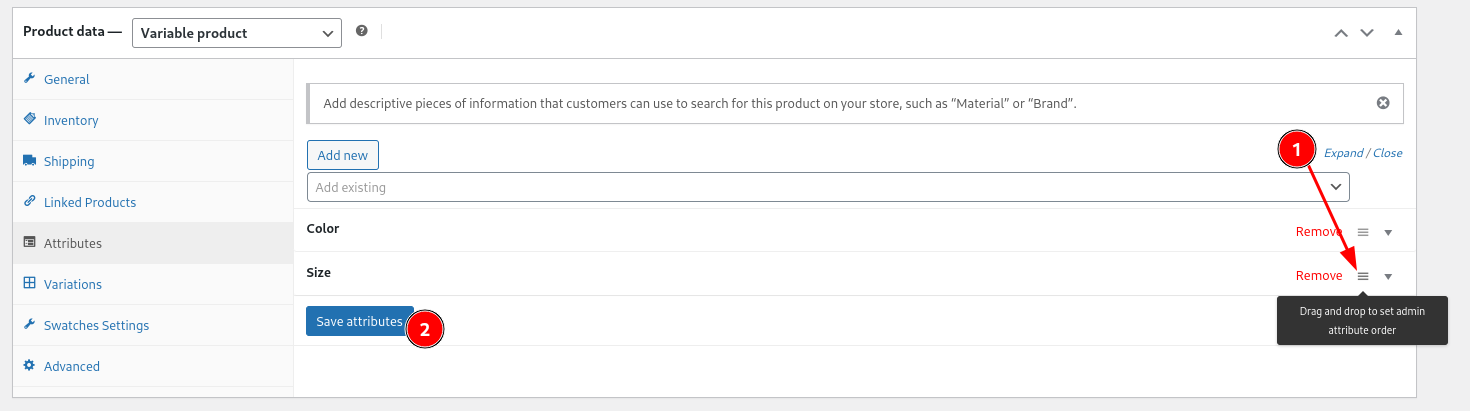Click the Color row drag handle icon
Screen dimensions: 1470x411
(1362, 232)
